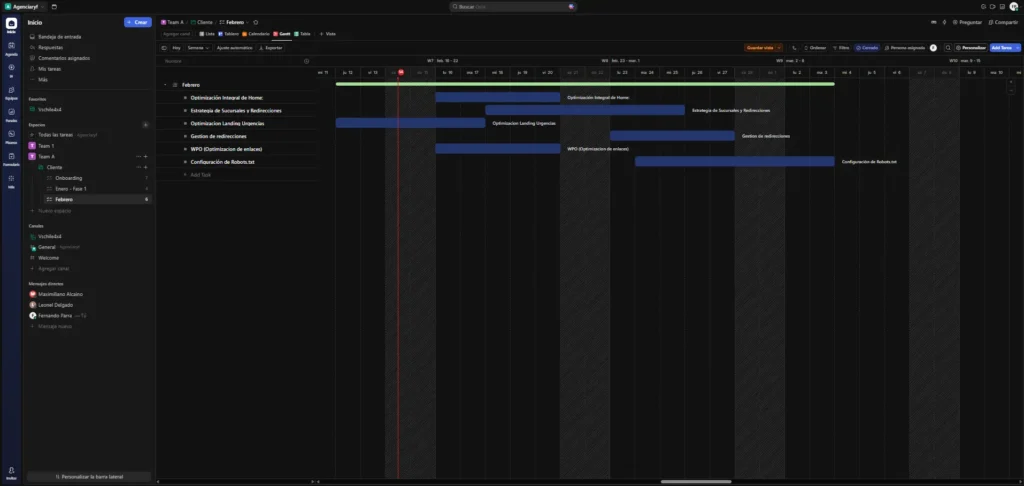Click the automations icon left of Preguntar
This screenshot has width=1024, height=486.
coord(944,22)
